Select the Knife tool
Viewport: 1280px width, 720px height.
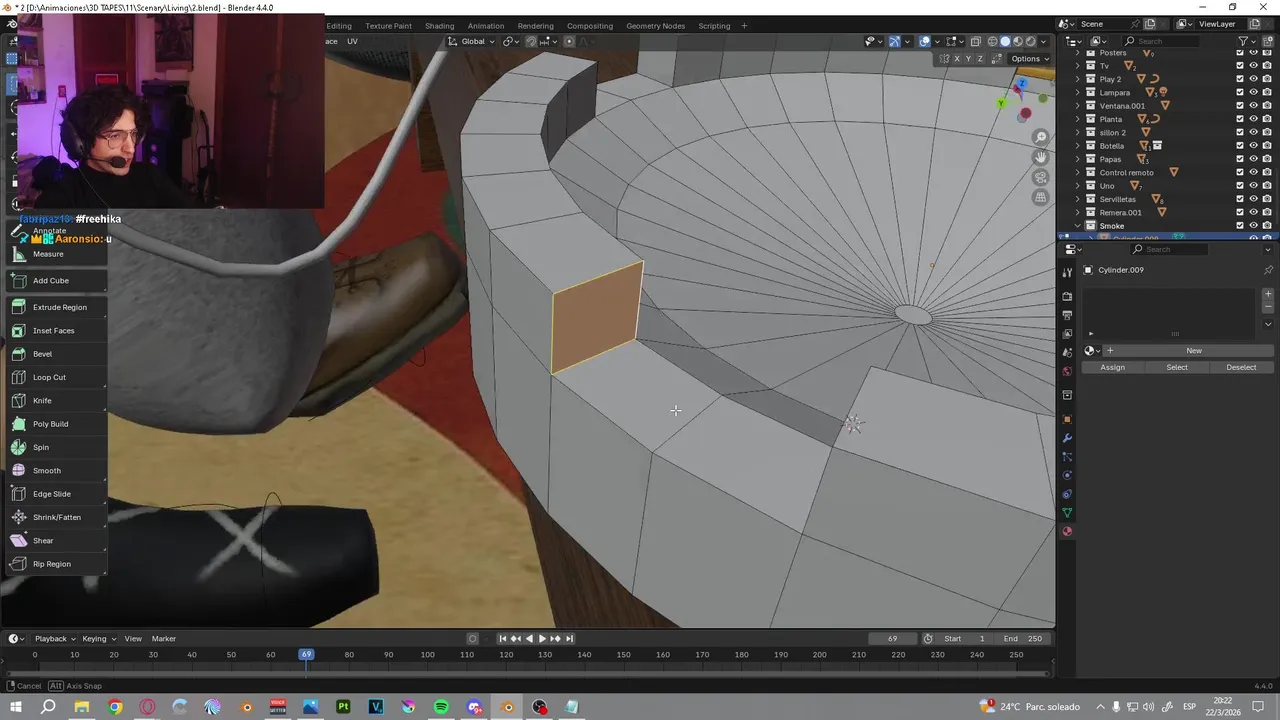(x=56, y=400)
